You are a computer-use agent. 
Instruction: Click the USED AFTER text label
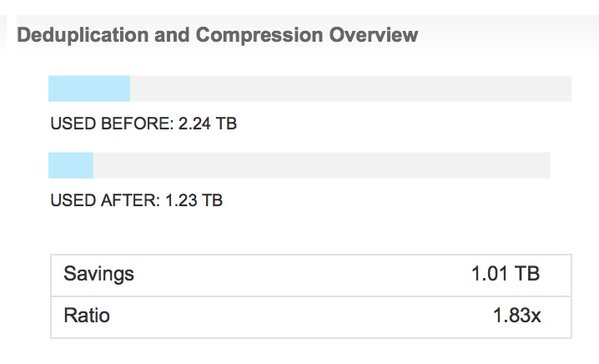point(105,201)
